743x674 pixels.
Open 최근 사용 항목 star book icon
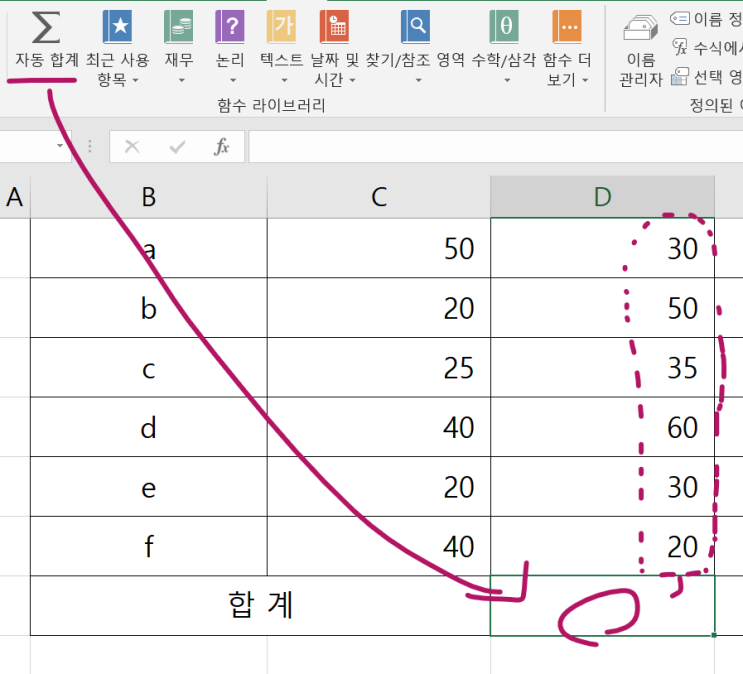[117, 27]
